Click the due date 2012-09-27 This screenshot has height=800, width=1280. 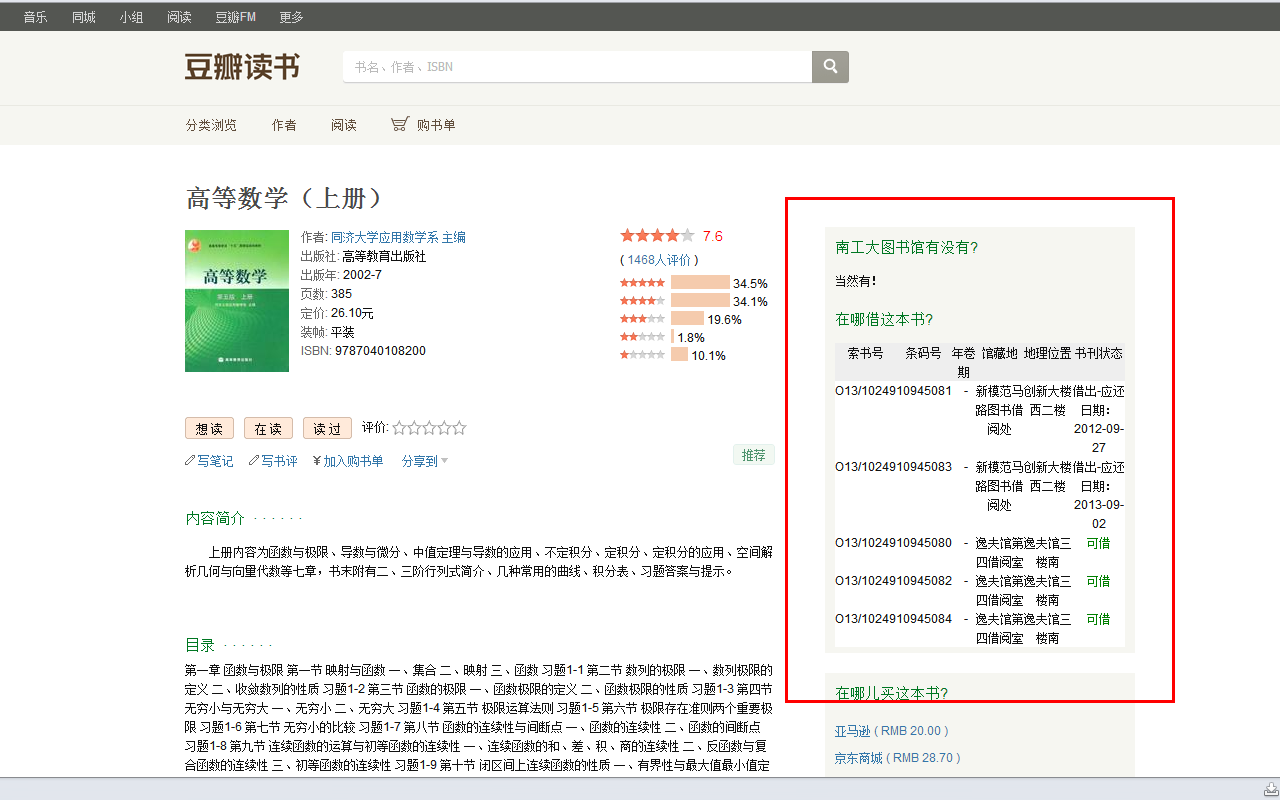1099,438
